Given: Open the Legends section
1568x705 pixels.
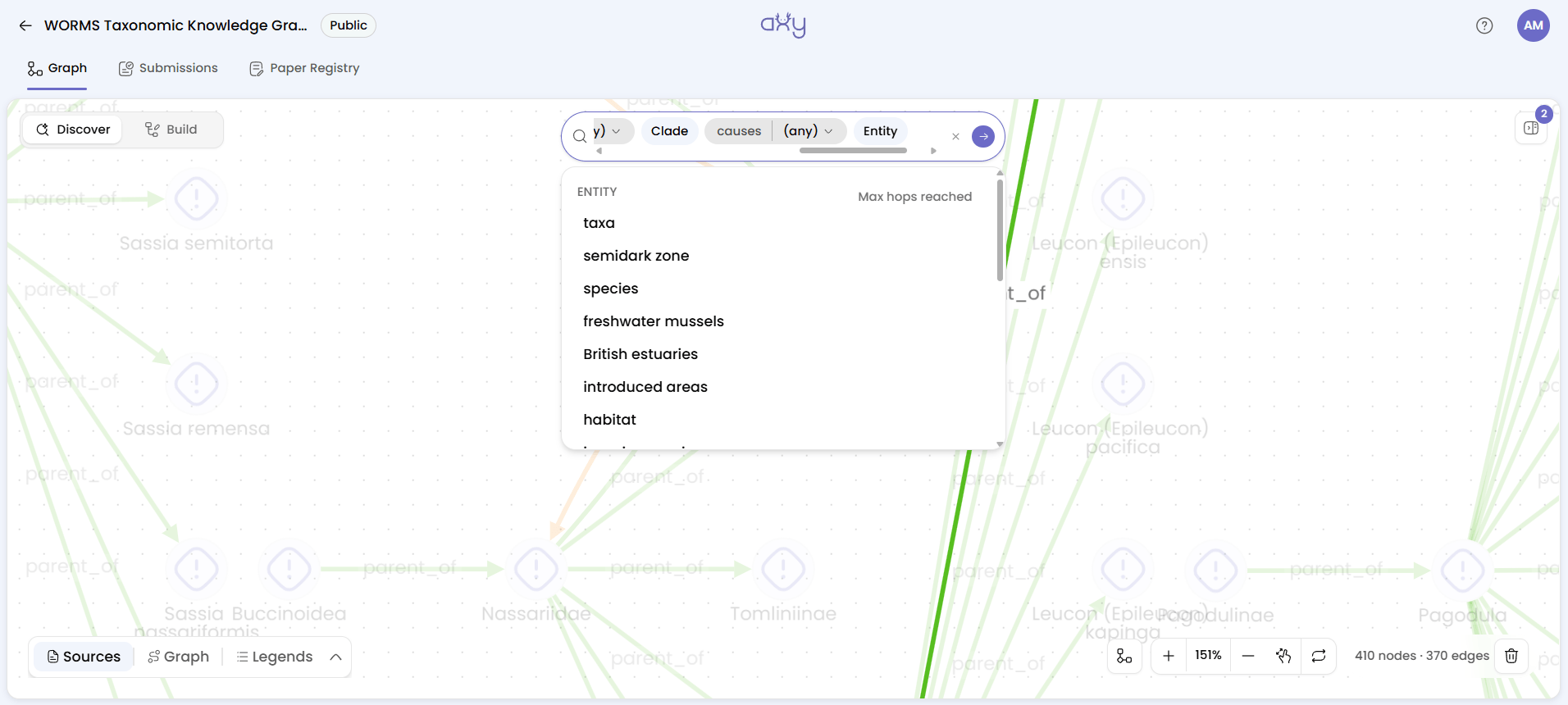Looking at the screenshot, I should coord(275,657).
